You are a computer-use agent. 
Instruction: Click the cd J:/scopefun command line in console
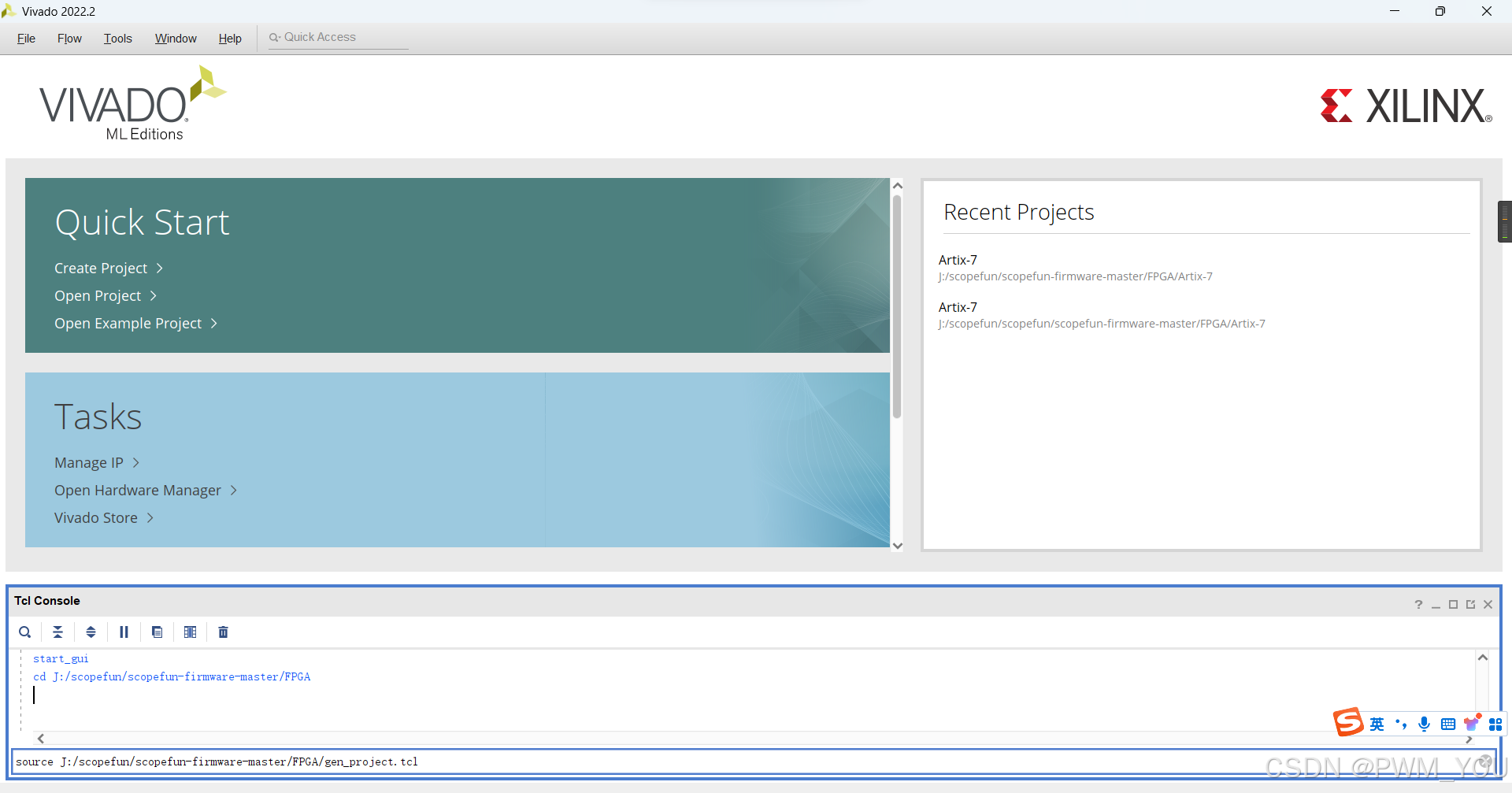(x=172, y=677)
